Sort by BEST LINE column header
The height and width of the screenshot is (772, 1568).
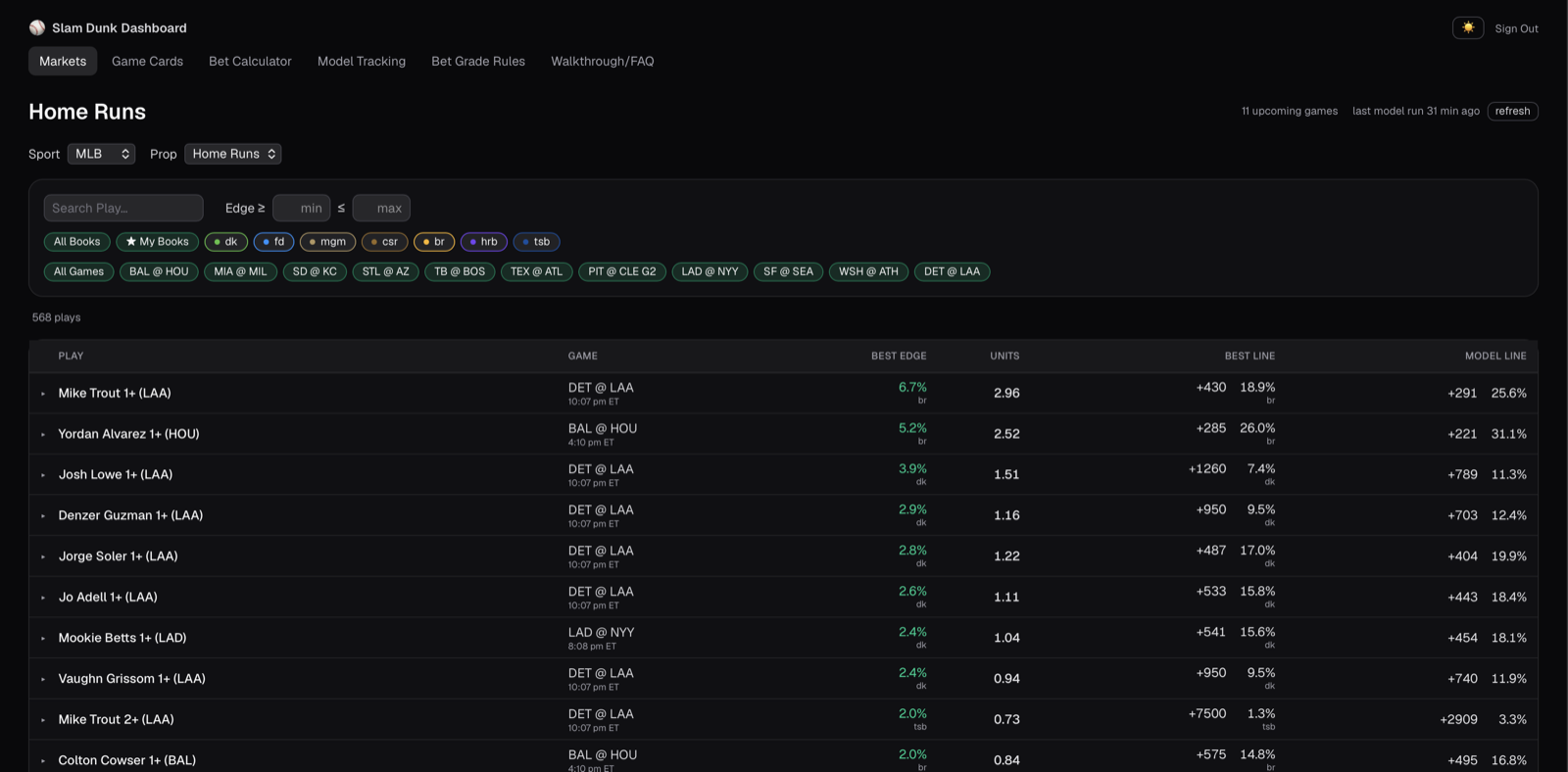(x=1249, y=356)
